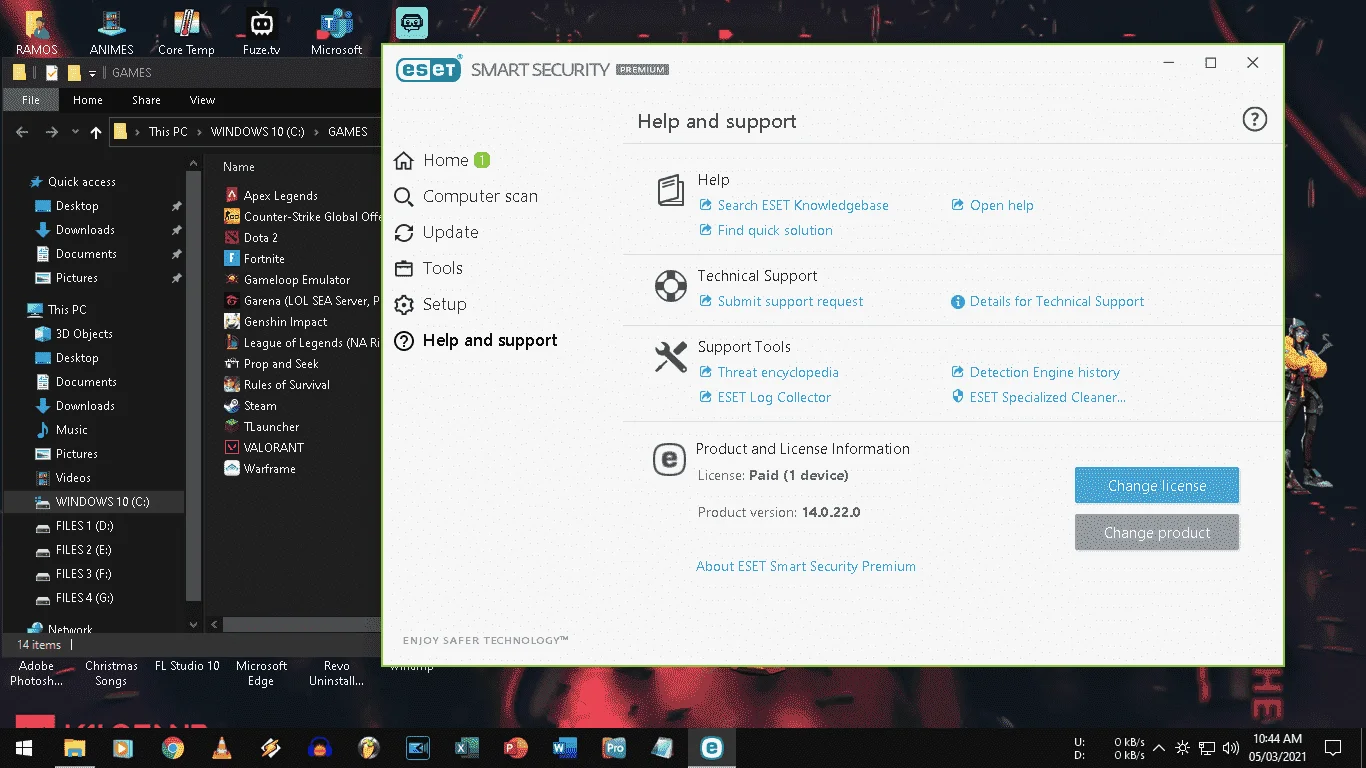Image resolution: width=1366 pixels, height=768 pixels.
Task: Open quick access toolbar dropdown arrow
Action: click(92, 73)
